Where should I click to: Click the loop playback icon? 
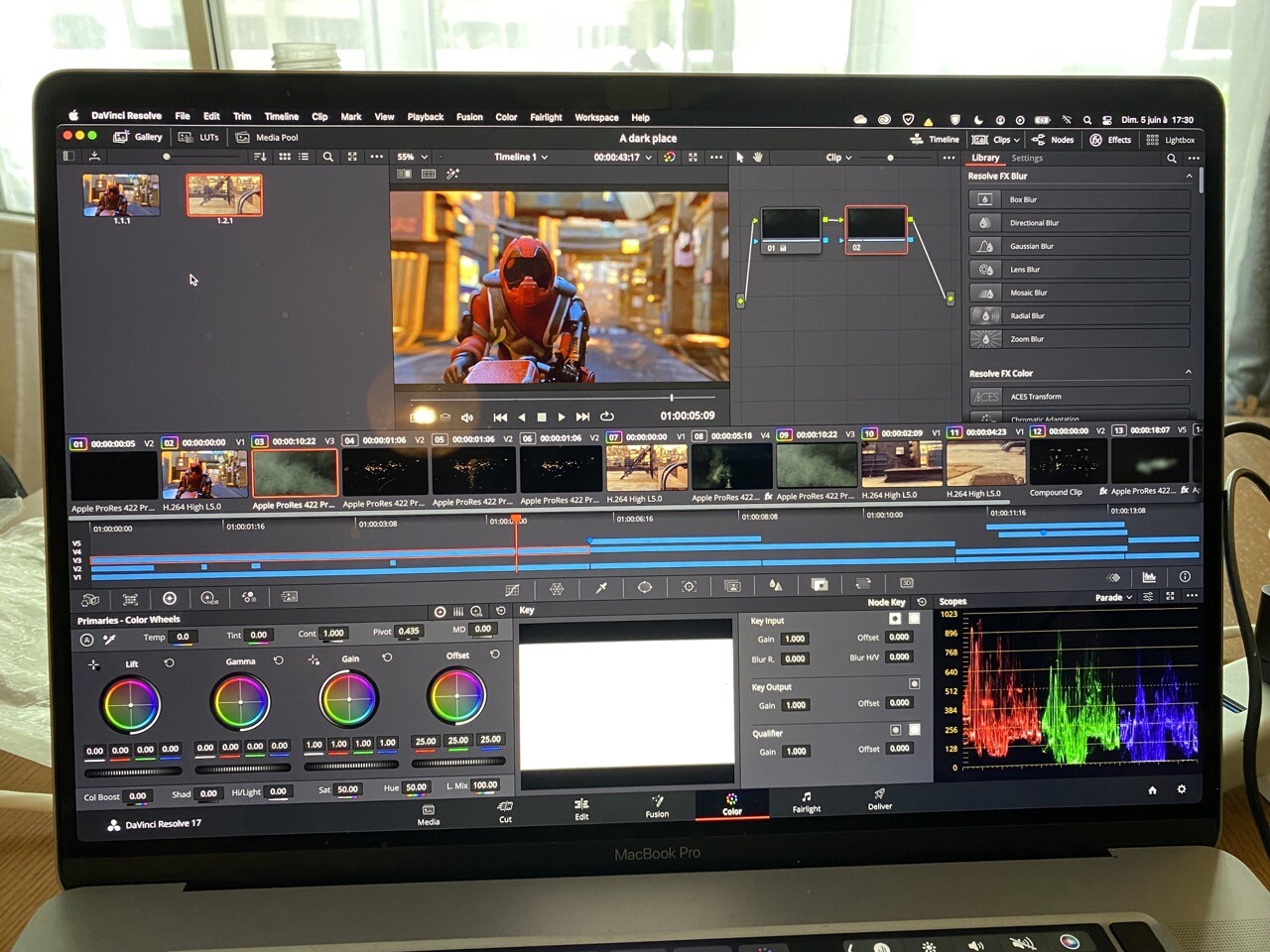coord(607,416)
